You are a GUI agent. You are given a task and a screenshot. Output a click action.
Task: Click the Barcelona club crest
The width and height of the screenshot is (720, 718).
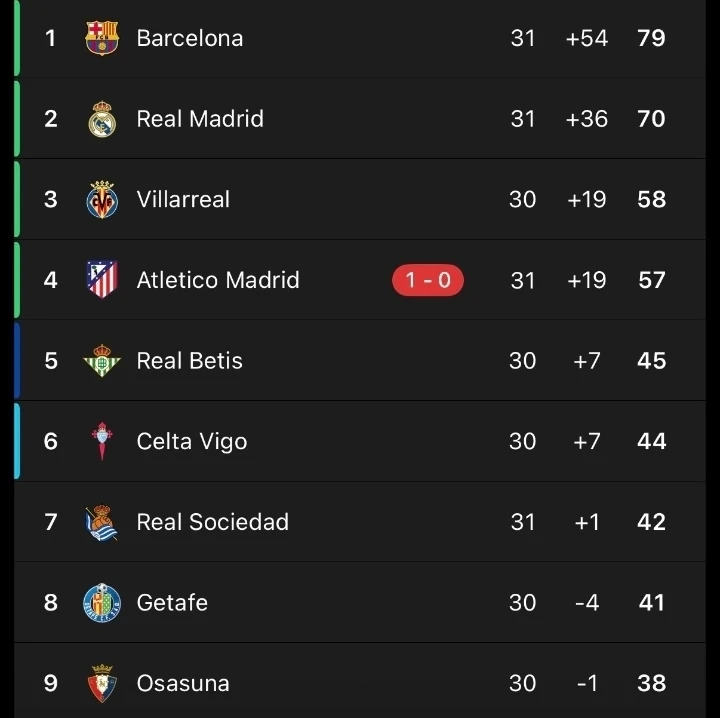pos(102,38)
